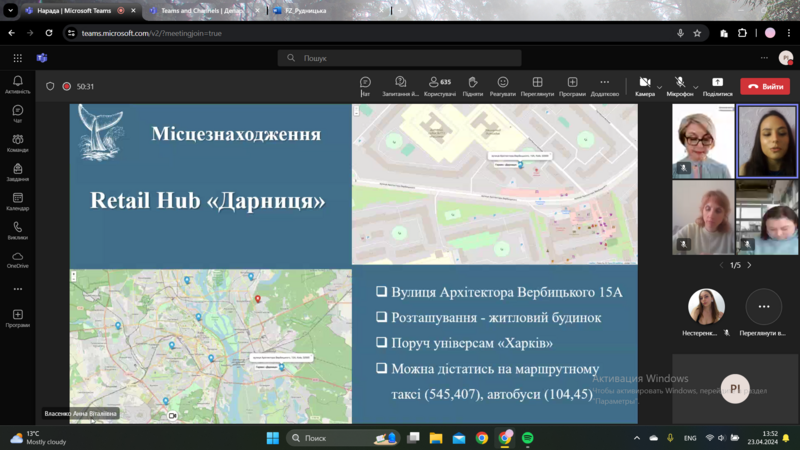Open the Chrome extensions puzzle icon
This screenshot has width=800, height=450.
tap(742, 33)
